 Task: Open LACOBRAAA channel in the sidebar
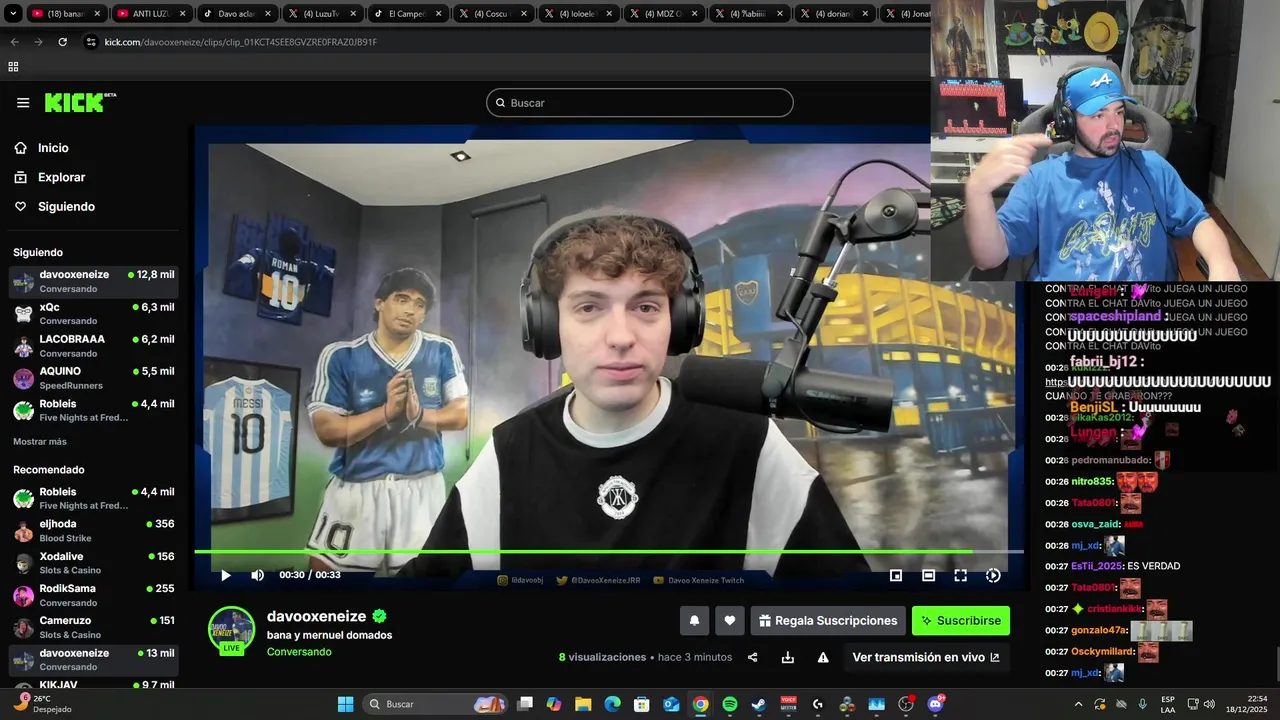click(94, 346)
